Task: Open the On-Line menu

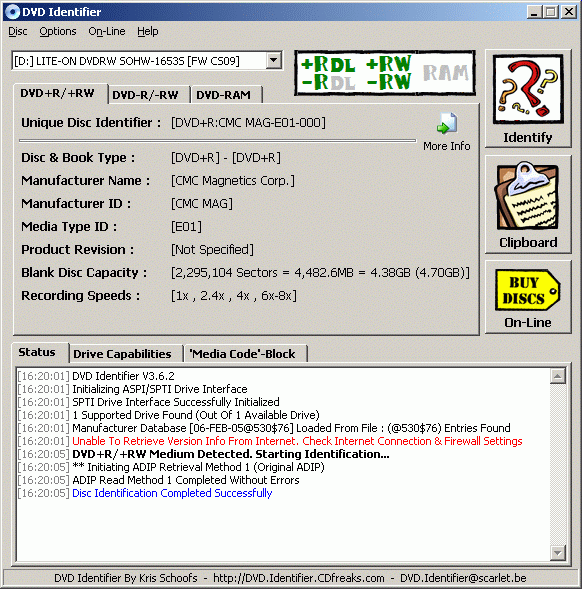Action: 107,31
